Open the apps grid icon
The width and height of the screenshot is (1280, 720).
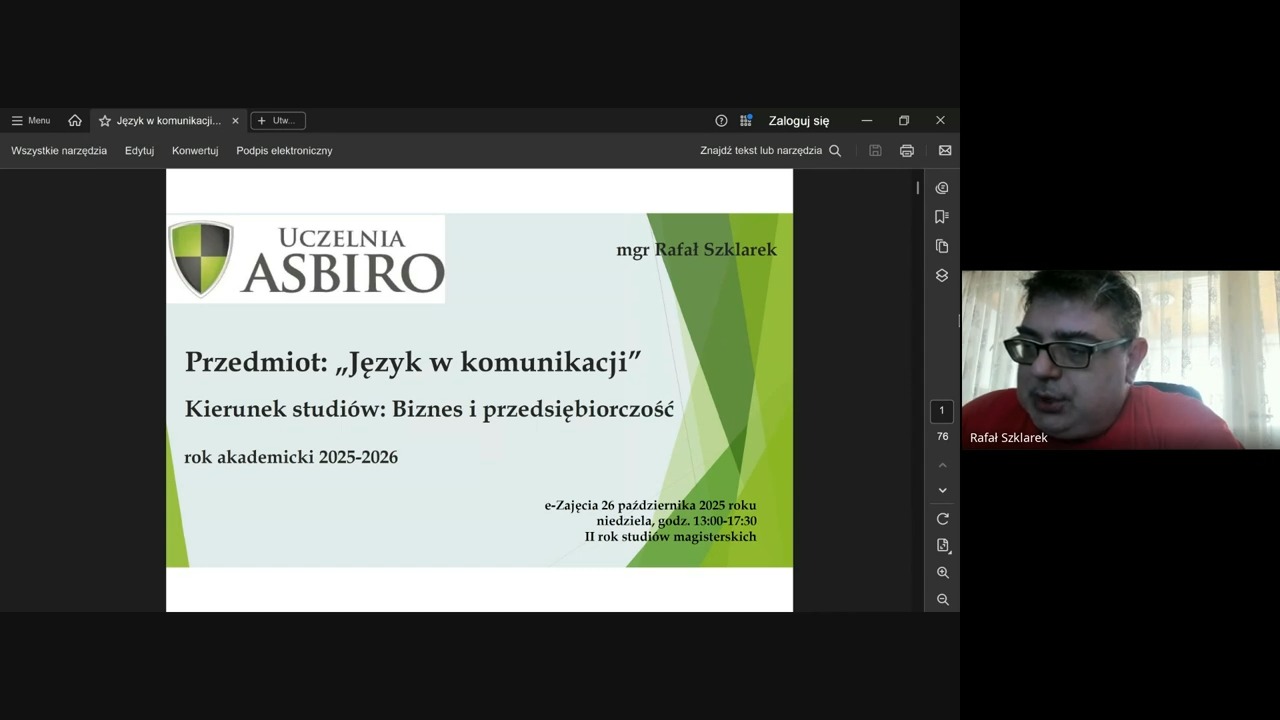(x=746, y=121)
